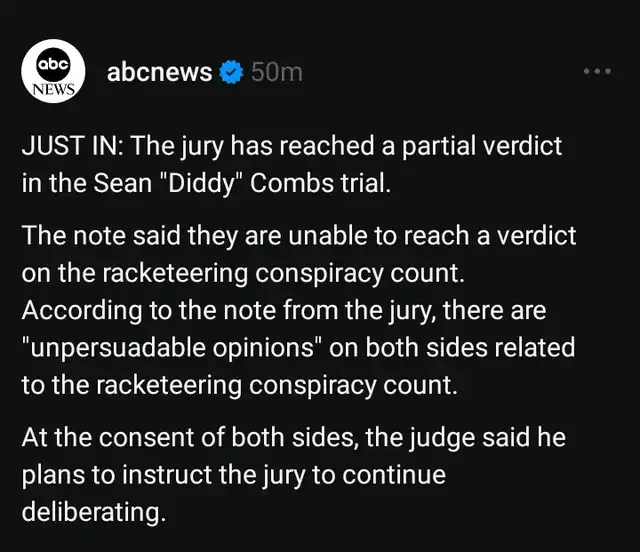Click the "partial verdict" phrase
Viewport: 640px width, 552px height.
pyautogui.click(x=482, y=146)
